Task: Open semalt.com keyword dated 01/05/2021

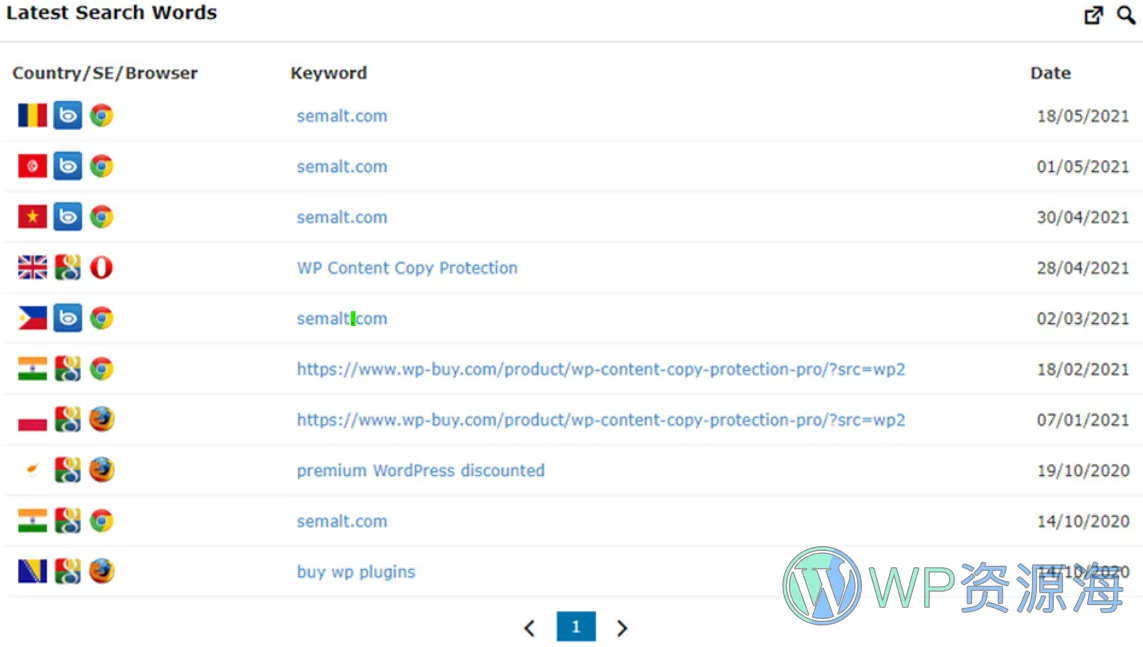Action: tap(342, 167)
